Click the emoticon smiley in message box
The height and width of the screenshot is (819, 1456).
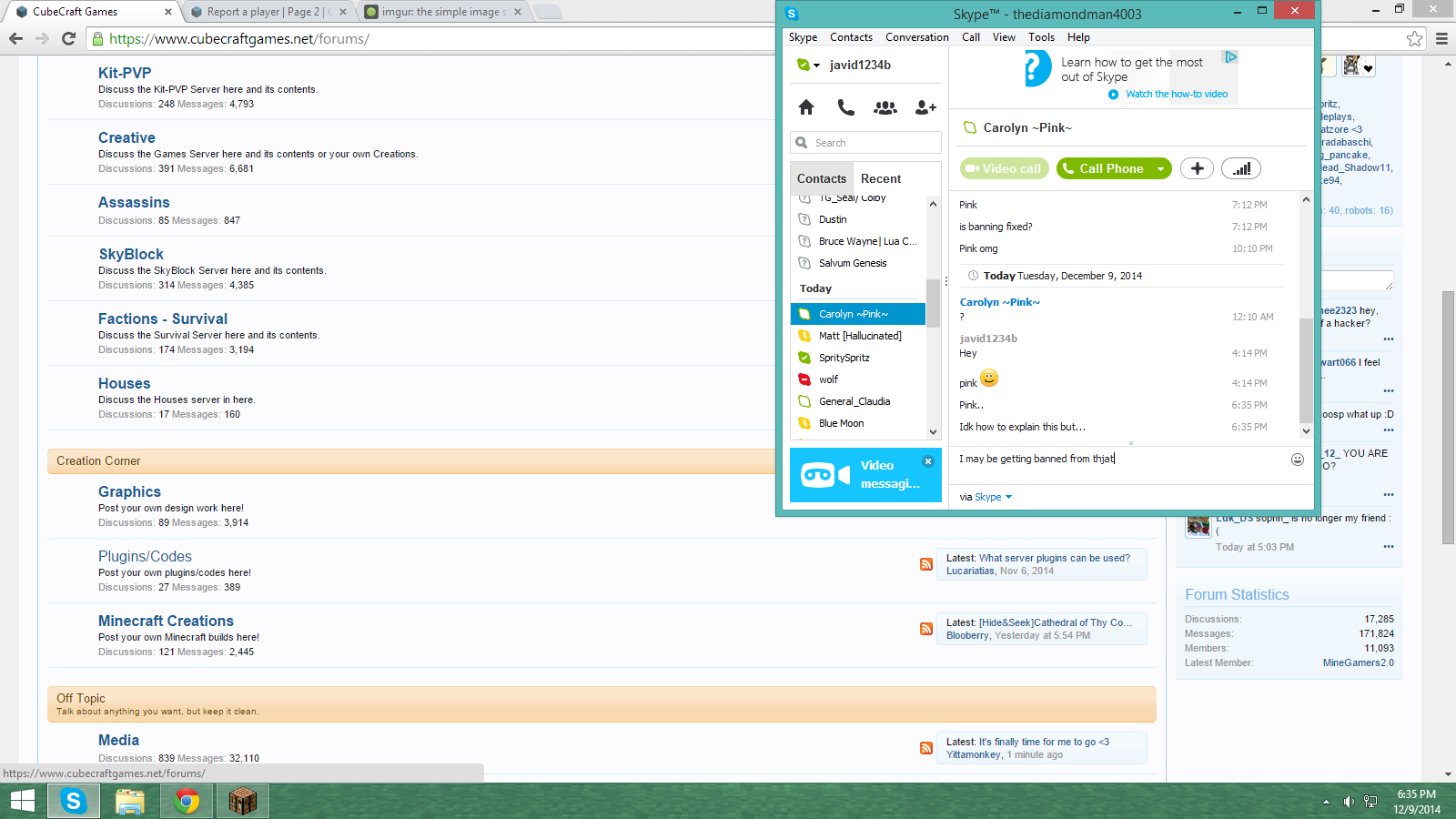[1298, 460]
